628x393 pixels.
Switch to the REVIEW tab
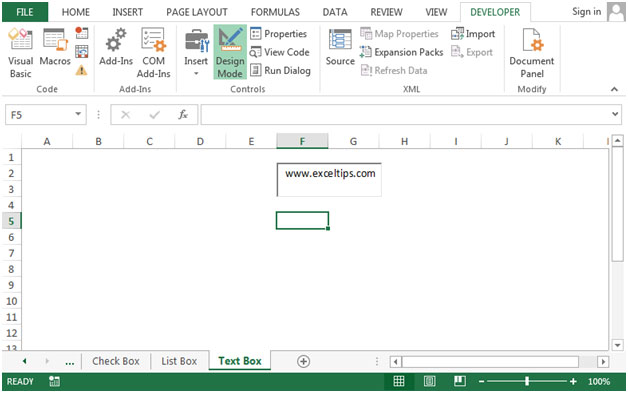(386, 12)
